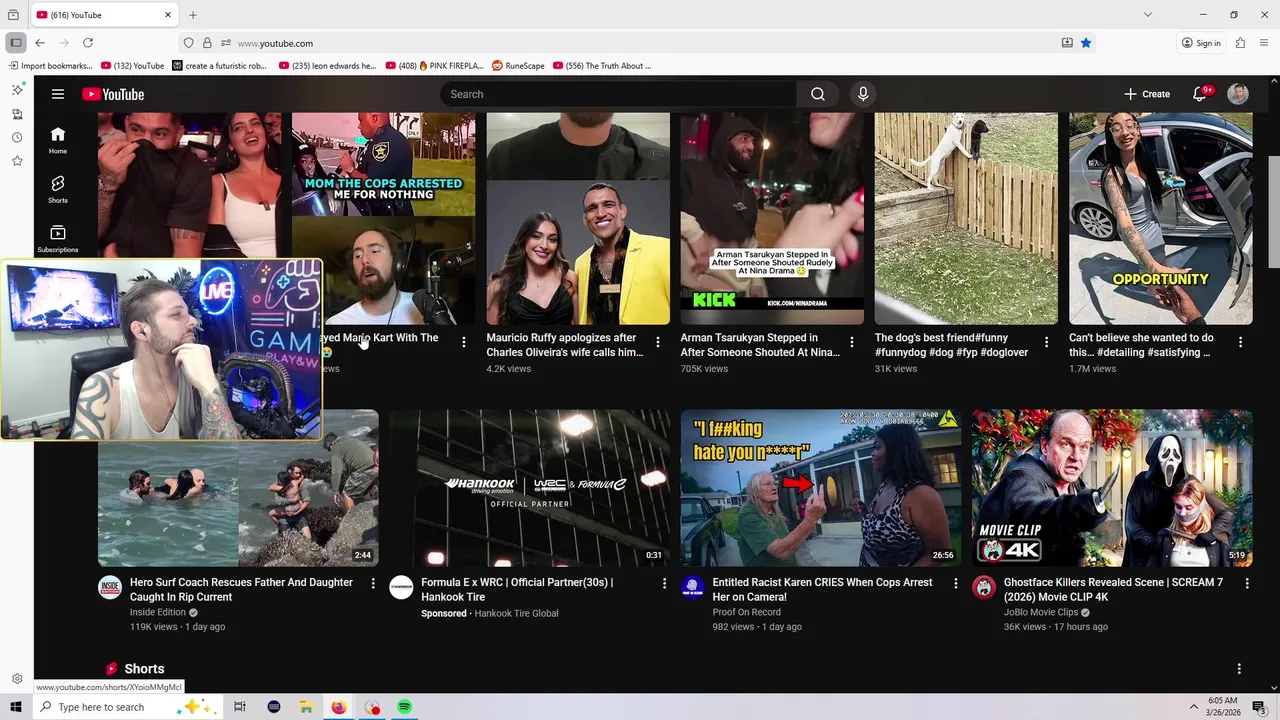Toggle the Firefox sidebar button
This screenshot has height=720, width=1280.
[15, 43]
